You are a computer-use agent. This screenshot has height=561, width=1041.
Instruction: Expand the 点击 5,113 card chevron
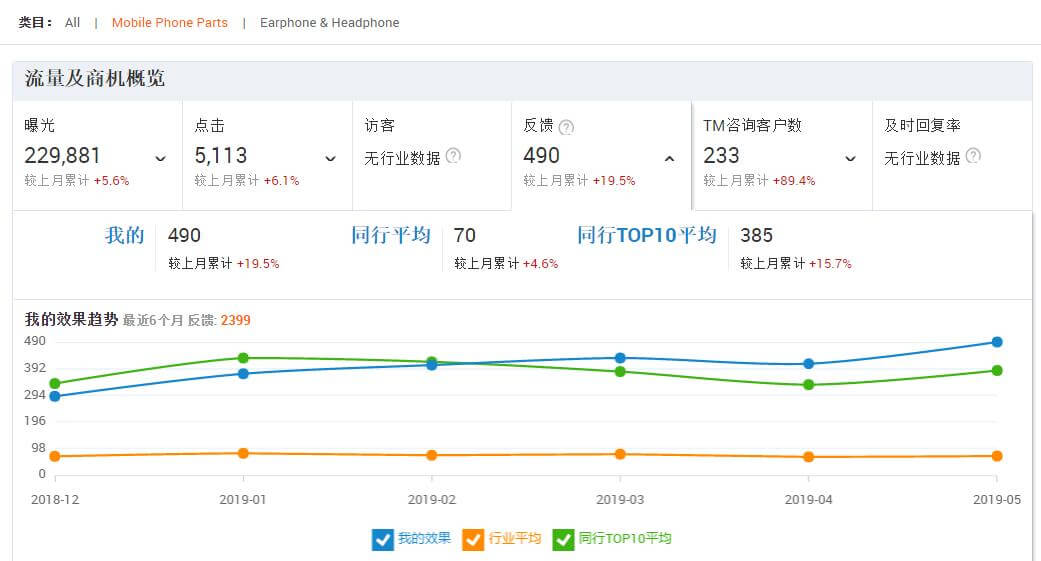click(330, 159)
